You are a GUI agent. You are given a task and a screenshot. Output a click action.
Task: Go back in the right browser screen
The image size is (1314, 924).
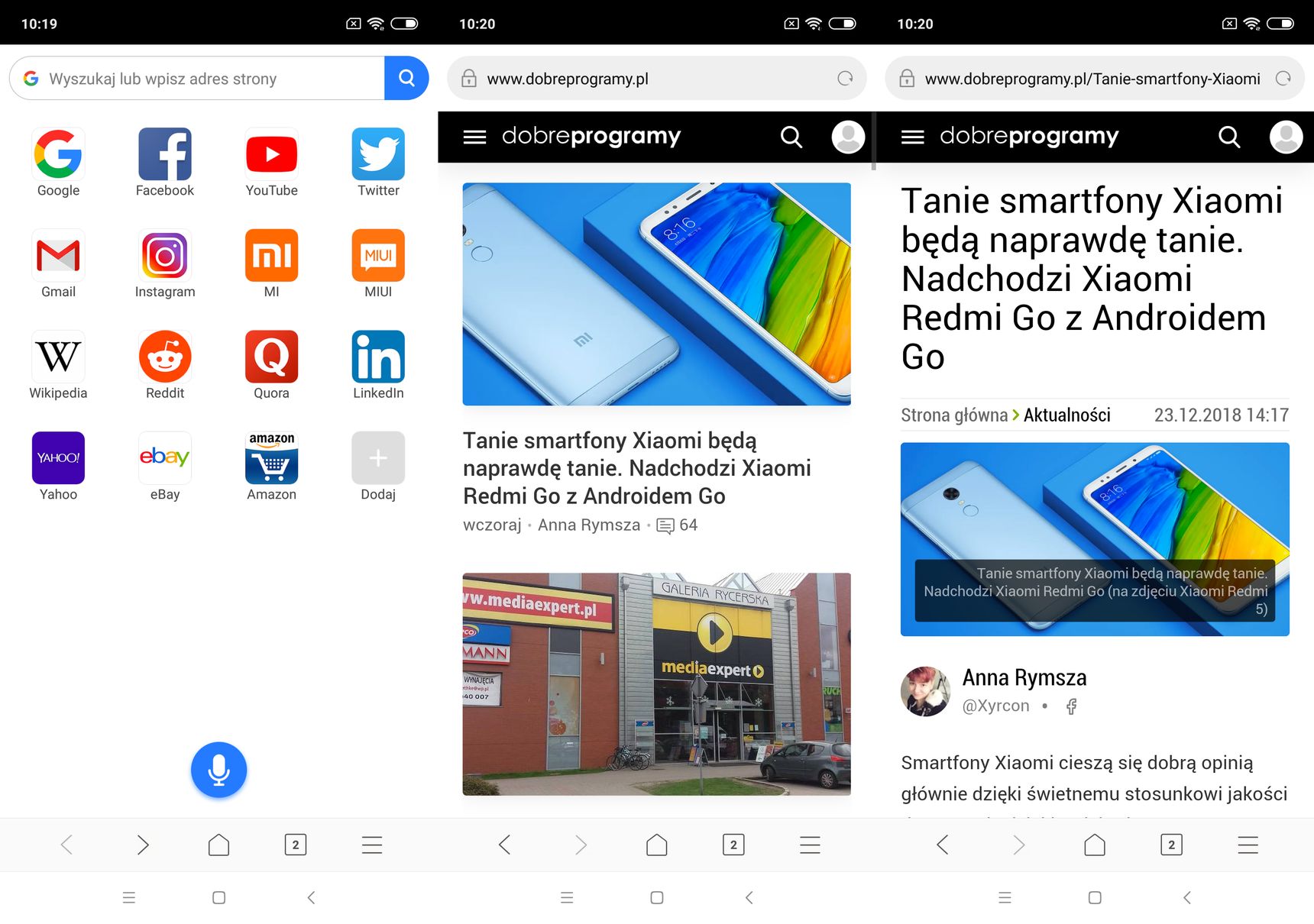(x=942, y=845)
